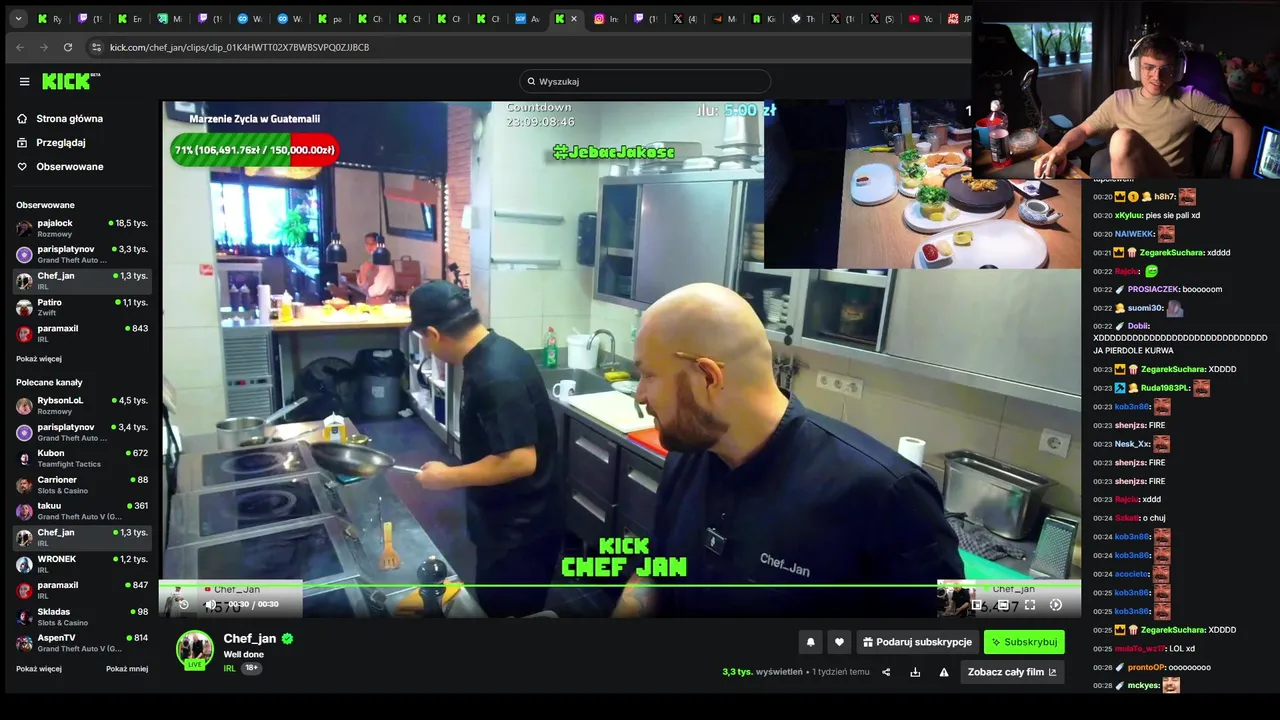Open the Strona główna page
Image resolution: width=1280 pixels, height=720 pixels.
69,118
